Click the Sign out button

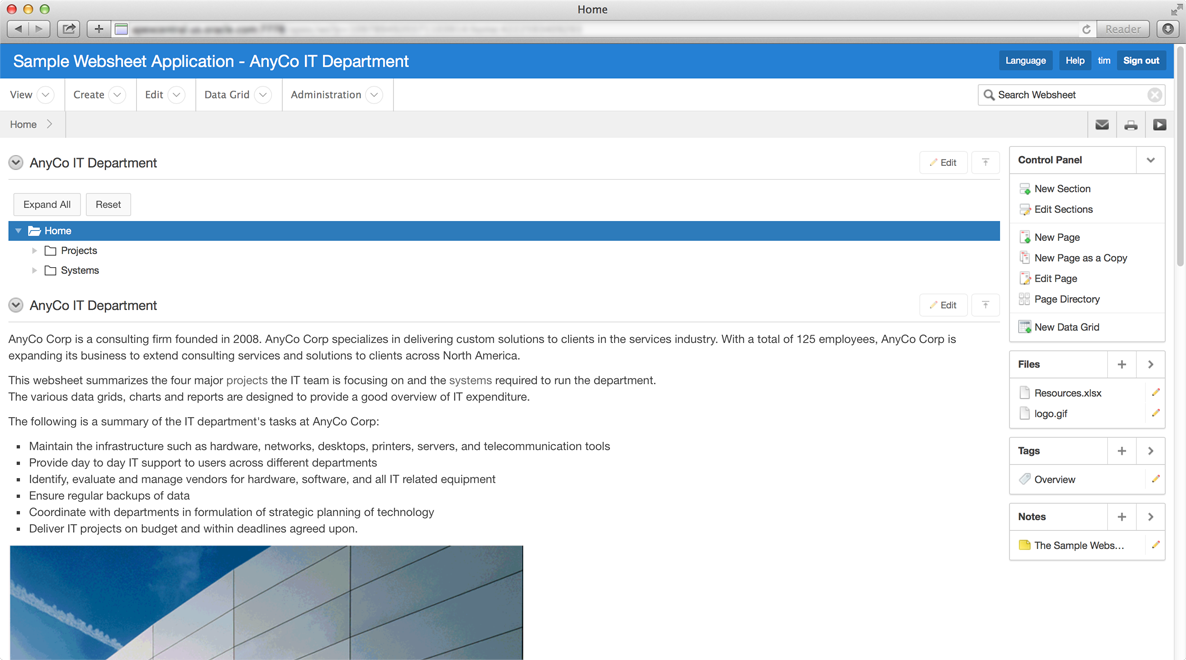[1140, 61]
